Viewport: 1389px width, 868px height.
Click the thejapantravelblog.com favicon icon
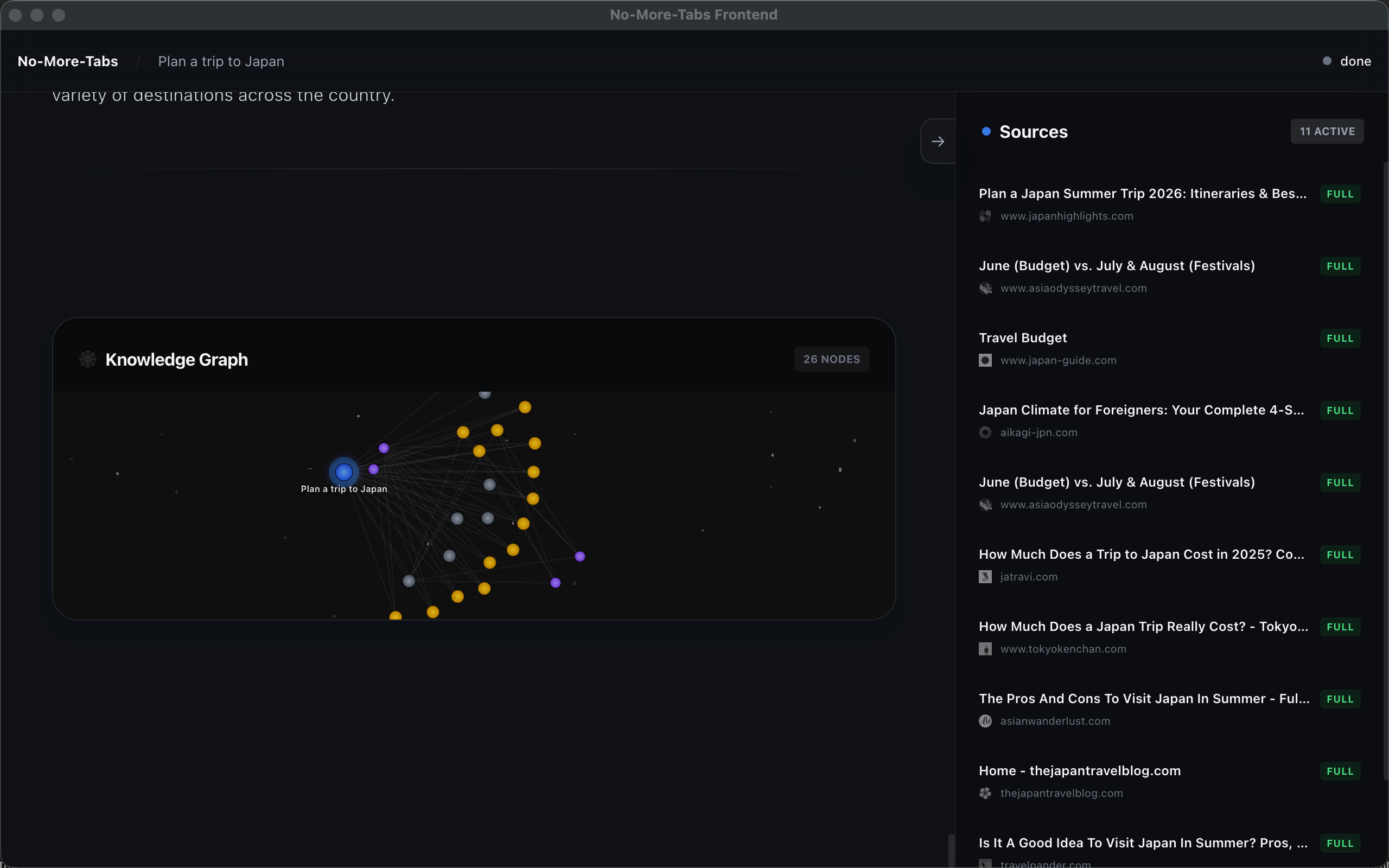(985, 793)
